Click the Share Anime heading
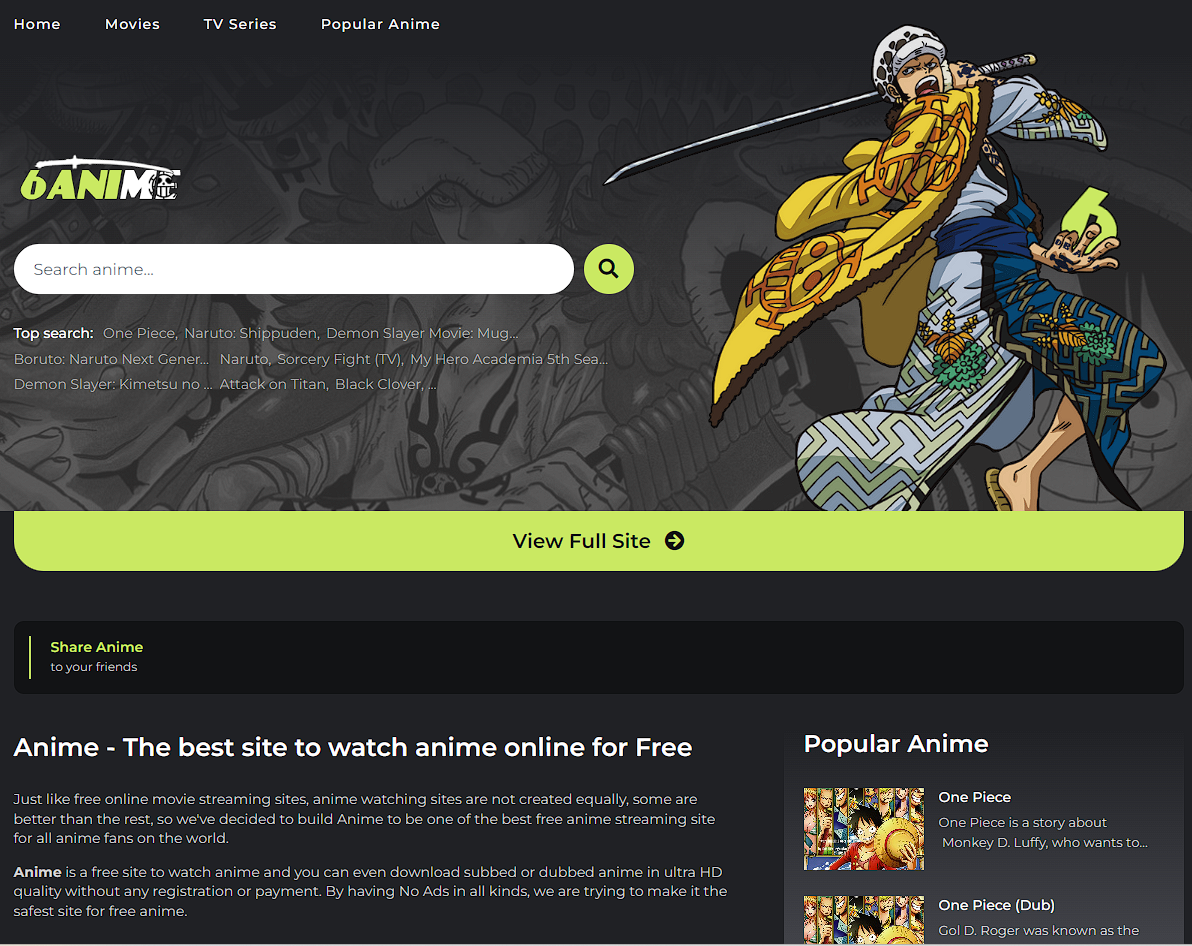Viewport: 1192px width, 946px height. tap(97, 647)
